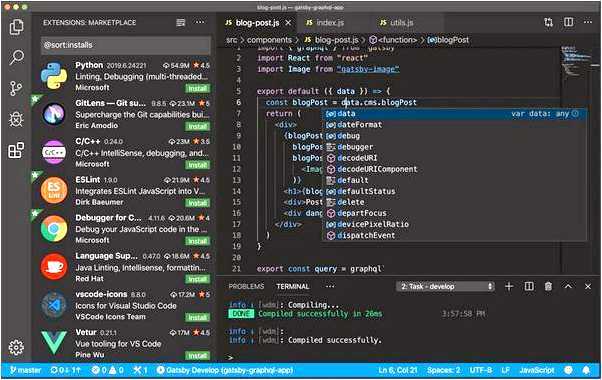This screenshot has height=380, width=602.
Task: Select the Chrome debugger extension logo
Action: 54,228
